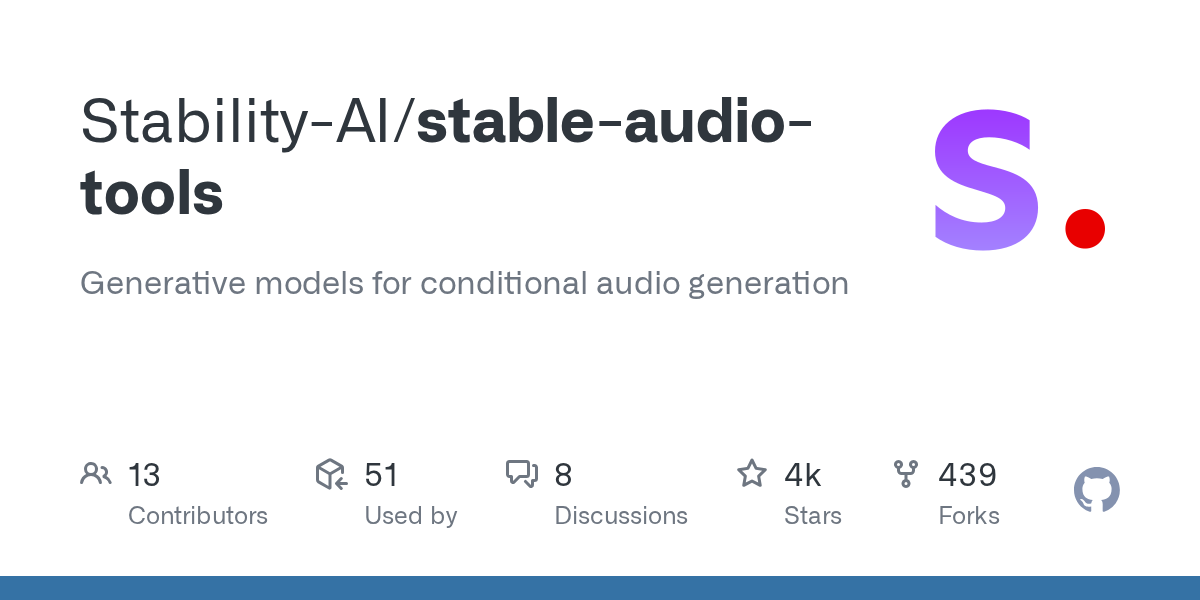Click the 439 forks count
Viewport: 1200px width, 600px height.
(x=967, y=475)
